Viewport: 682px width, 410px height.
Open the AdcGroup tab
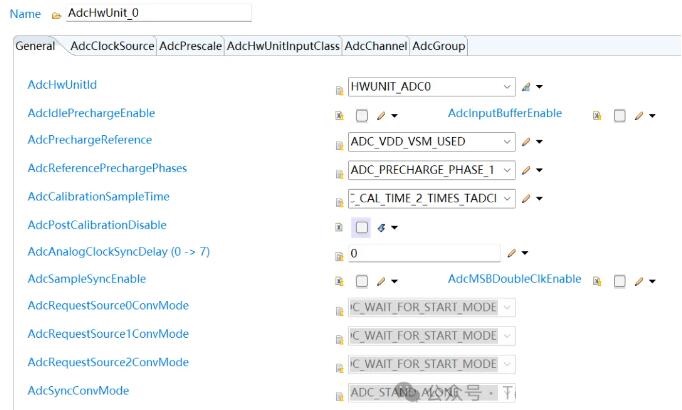[439, 46]
